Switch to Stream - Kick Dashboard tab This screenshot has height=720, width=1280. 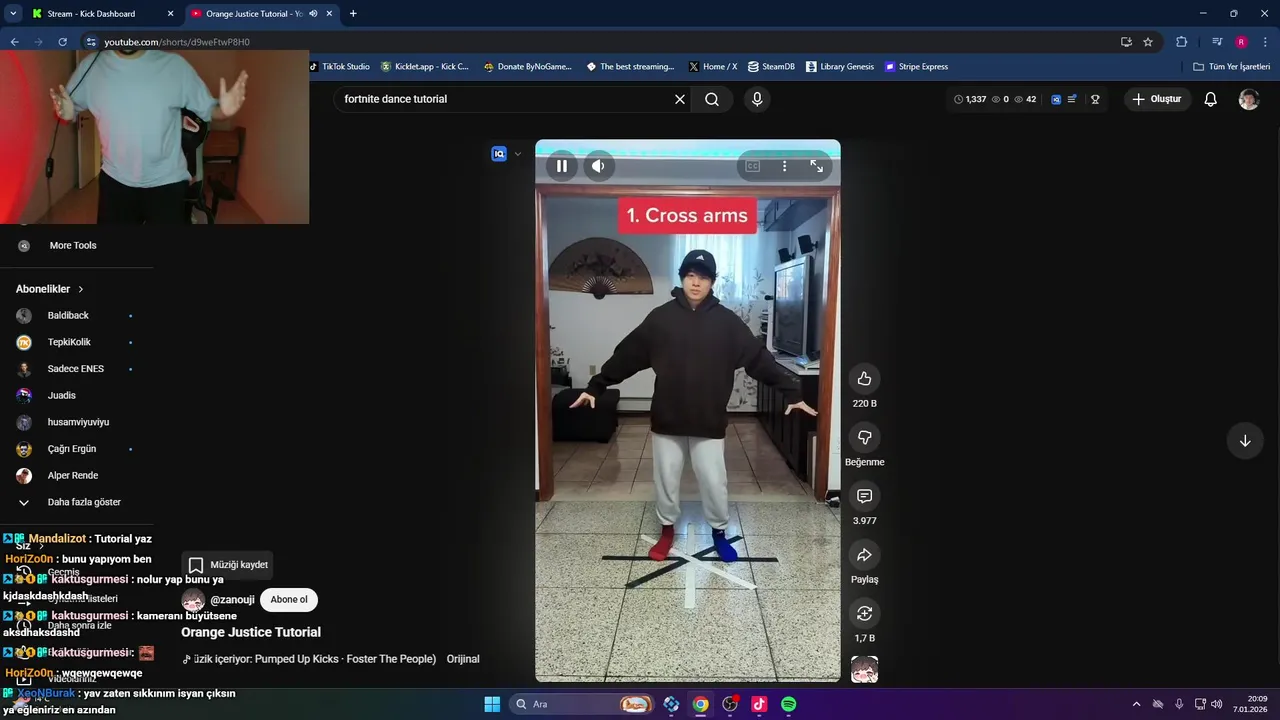point(100,14)
